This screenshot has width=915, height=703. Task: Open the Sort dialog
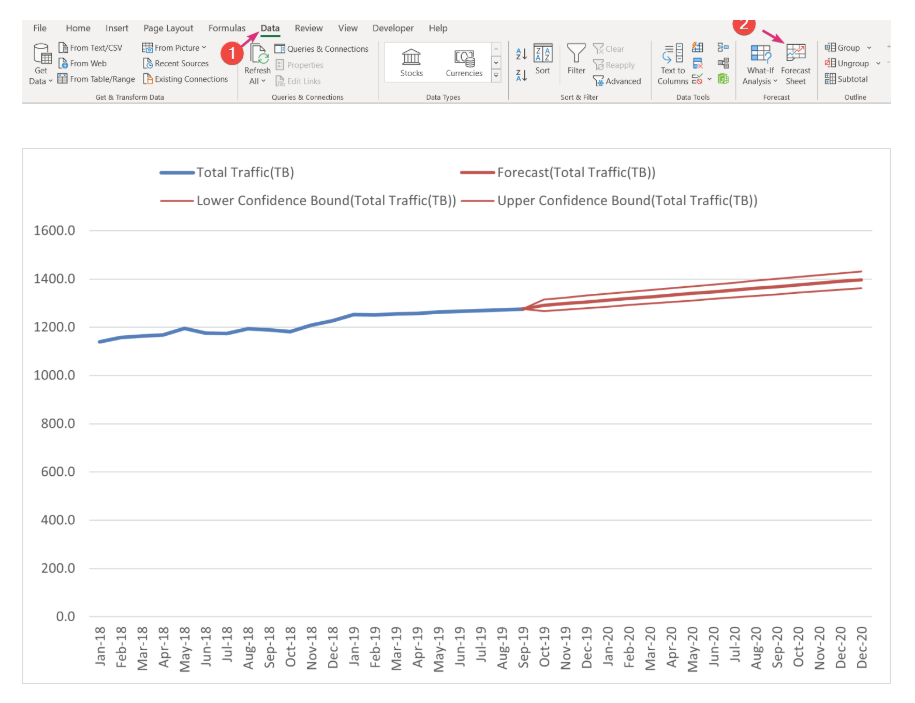543,60
